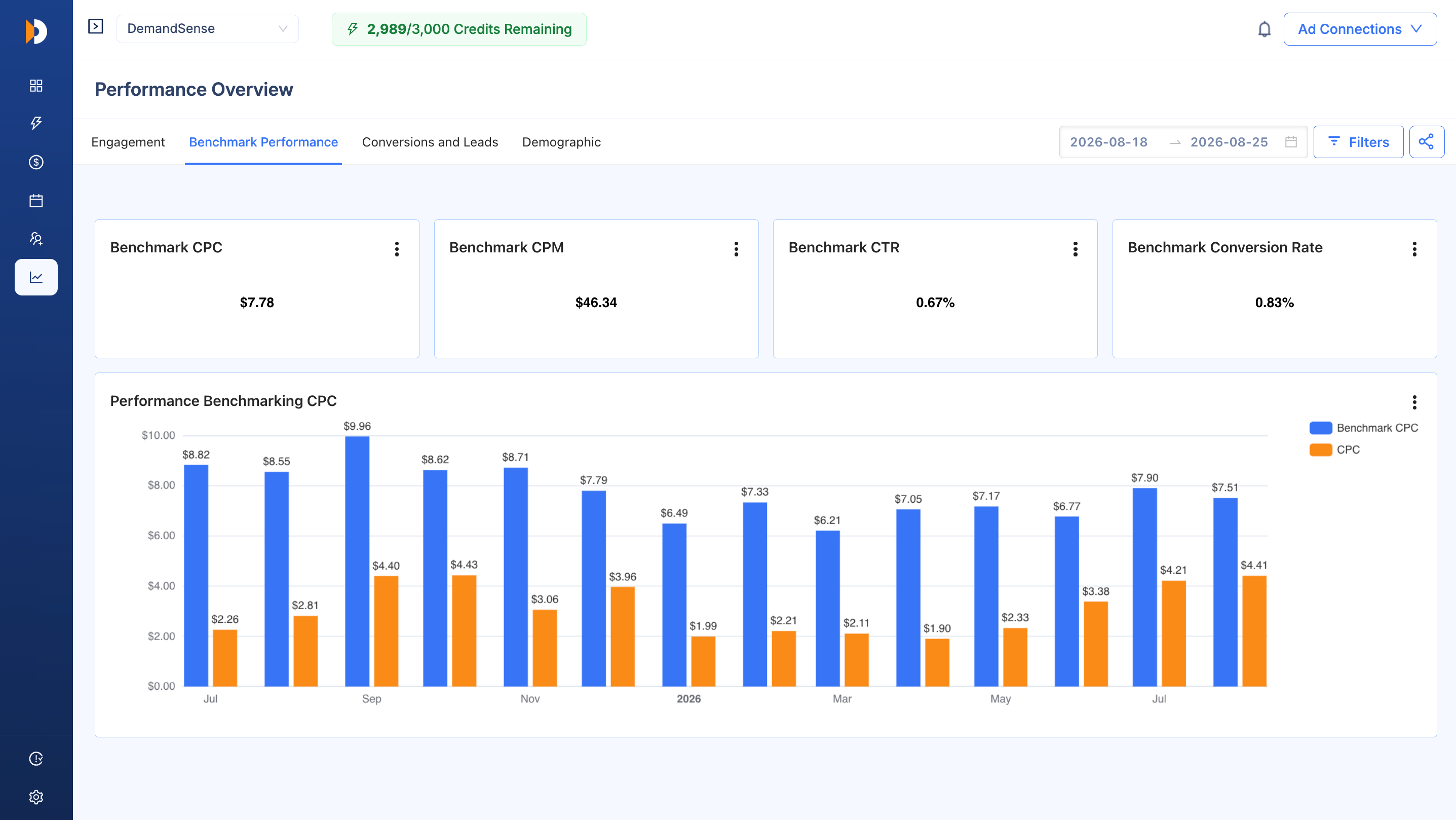This screenshot has width=1456, height=820.
Task: Open Benchmark CPM card options menu
Action: (x=736, y=249)
